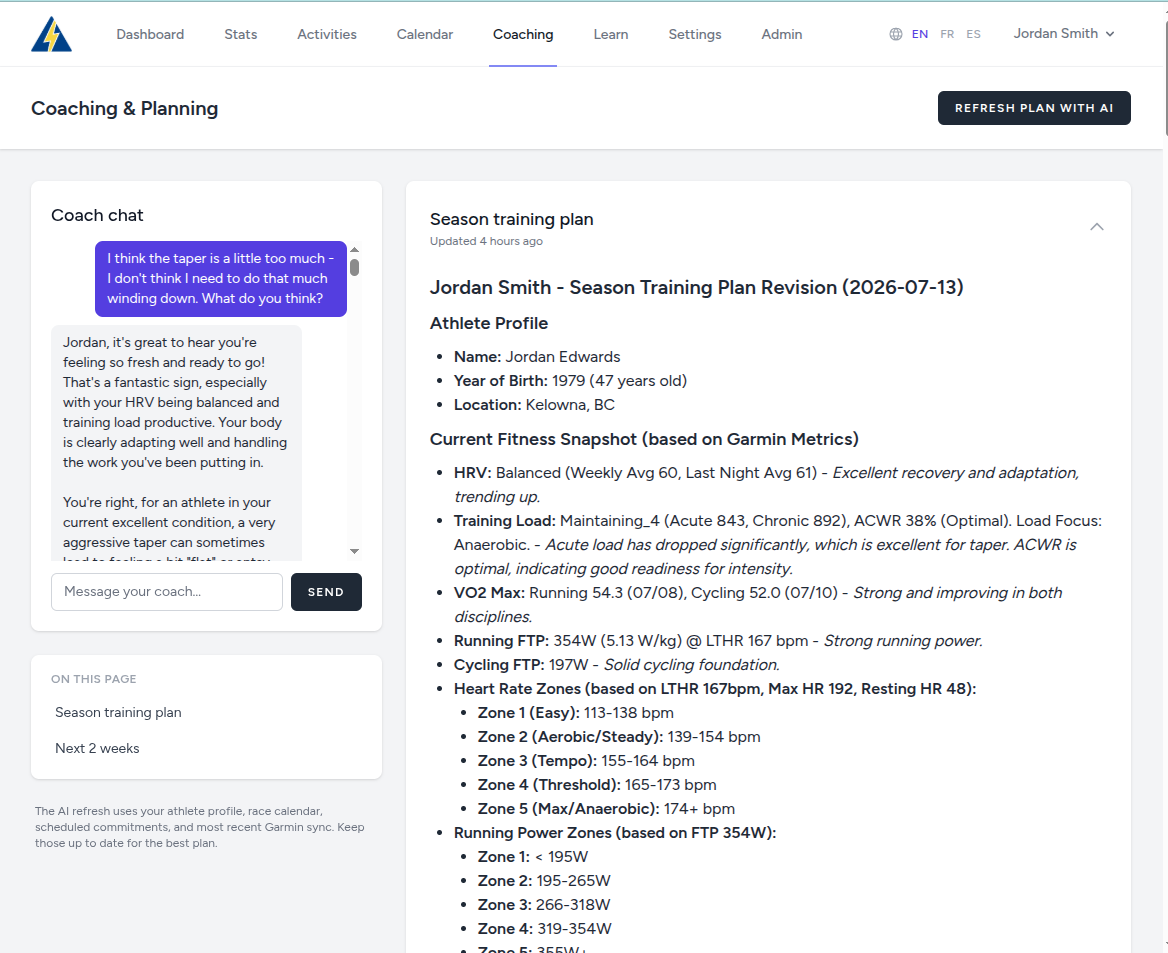Screen dimensions: 1168x953
Task: Open the Jordan Smith user menu
Action: tap(1064, 34)
